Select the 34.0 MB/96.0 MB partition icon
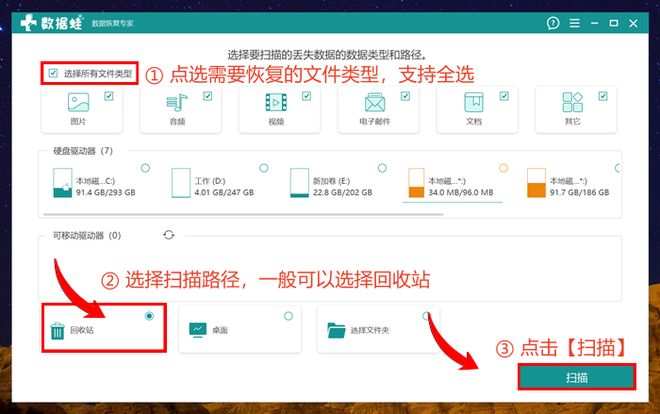Screen dimensions: 660x414 click(x=417, y=183)
